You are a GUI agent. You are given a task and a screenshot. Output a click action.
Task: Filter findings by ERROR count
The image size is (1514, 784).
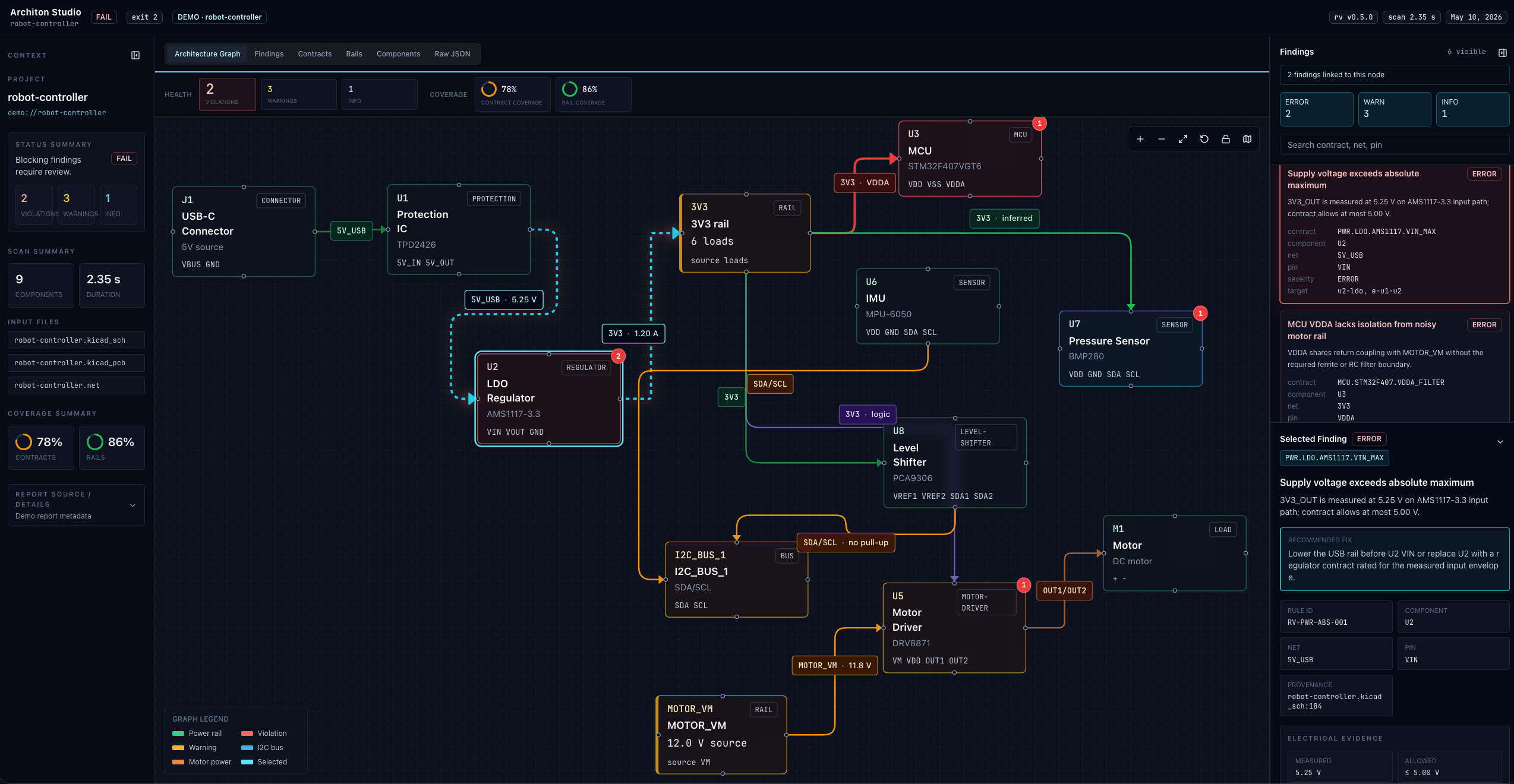tap(1316, 109)
